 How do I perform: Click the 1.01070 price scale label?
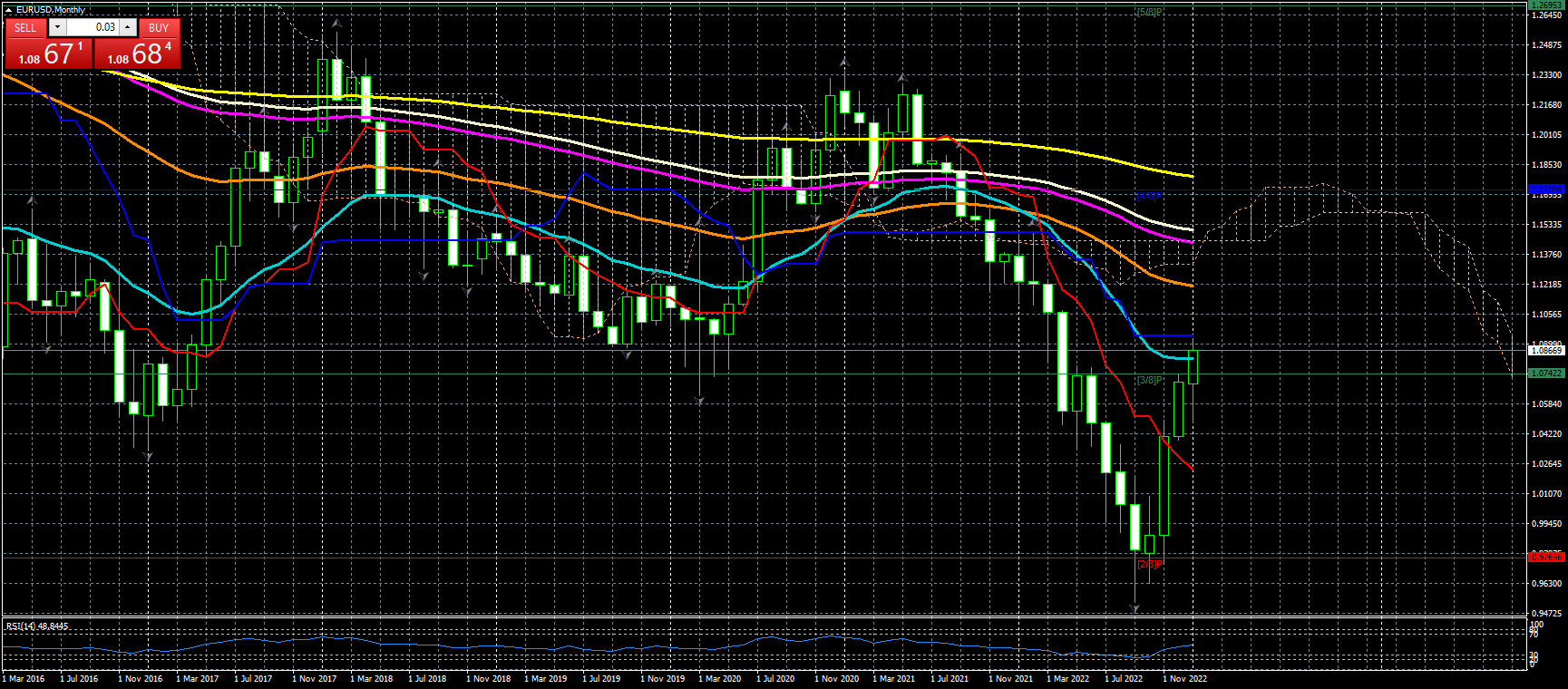coord(1547,494)
